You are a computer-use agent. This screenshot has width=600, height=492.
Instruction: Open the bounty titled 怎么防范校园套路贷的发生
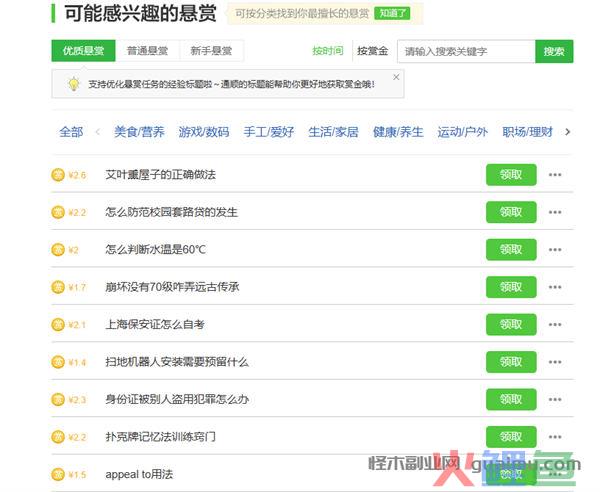click(171, 212)
